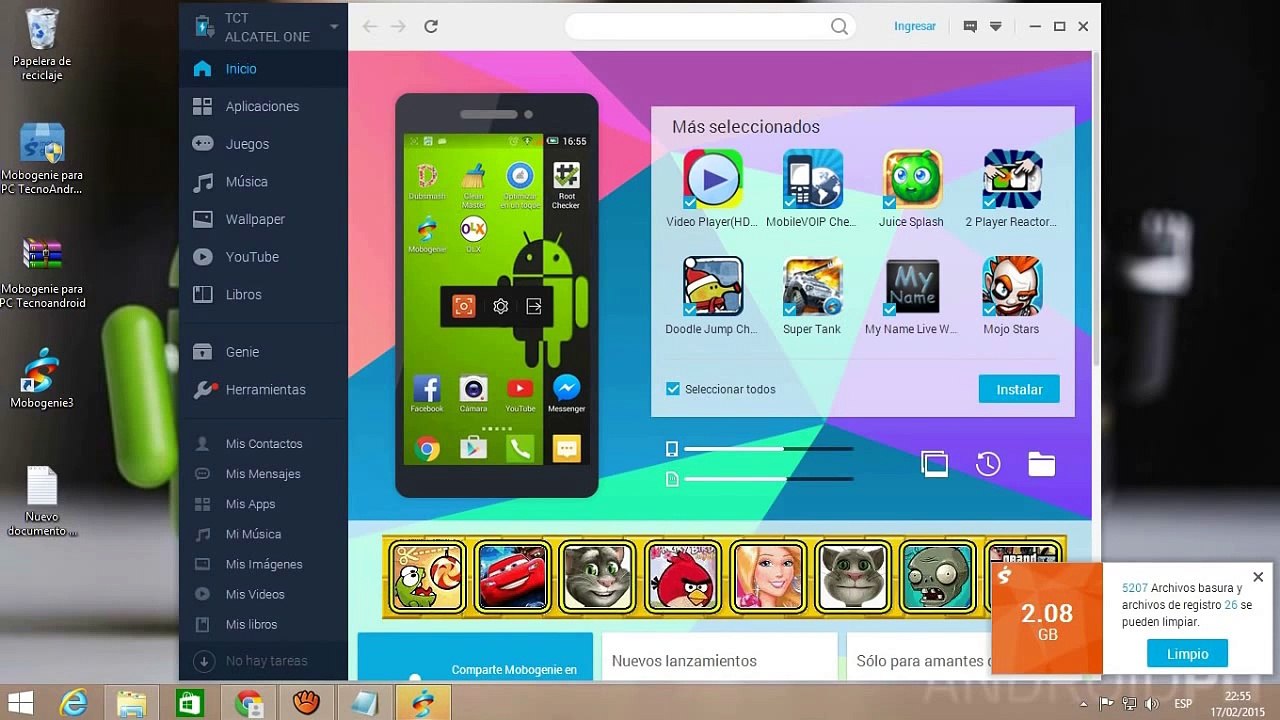Image resolution: width=1280 pixels, height=720 pixels.
Task: Open Mi Música library
Action: coord(263,534)
